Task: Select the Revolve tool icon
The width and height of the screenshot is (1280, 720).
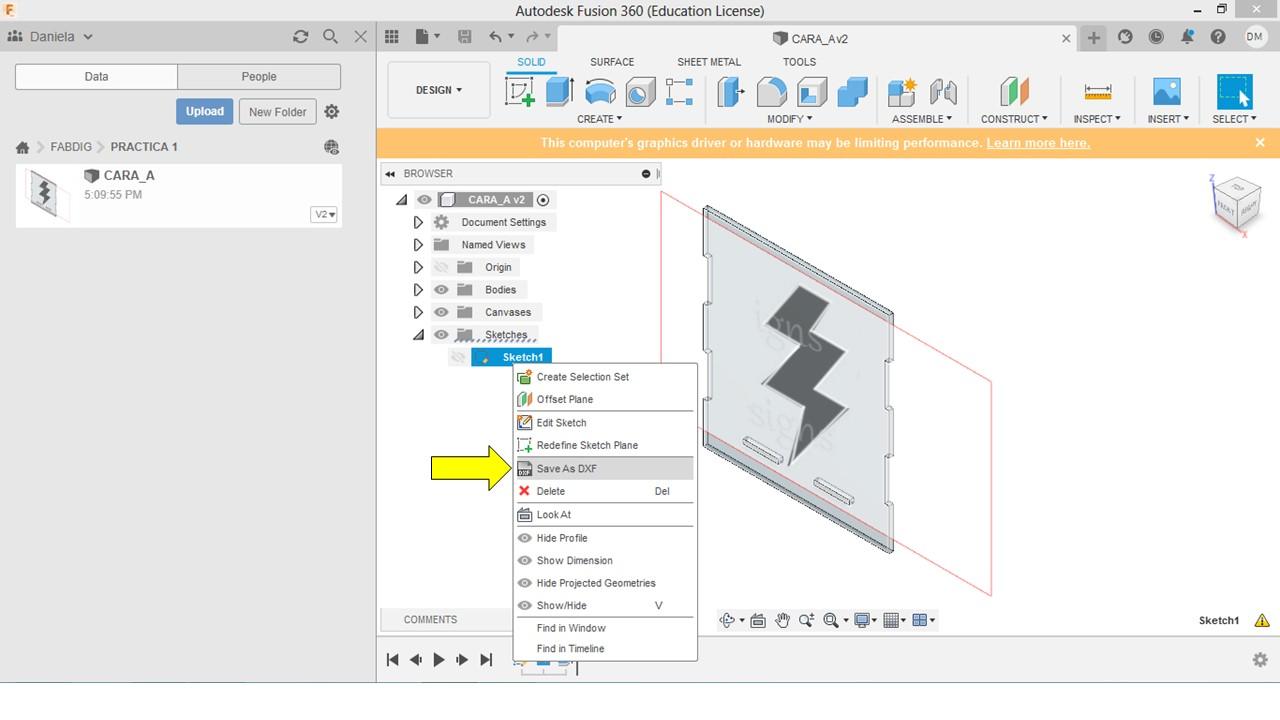Action: click(x=600, y=92)
